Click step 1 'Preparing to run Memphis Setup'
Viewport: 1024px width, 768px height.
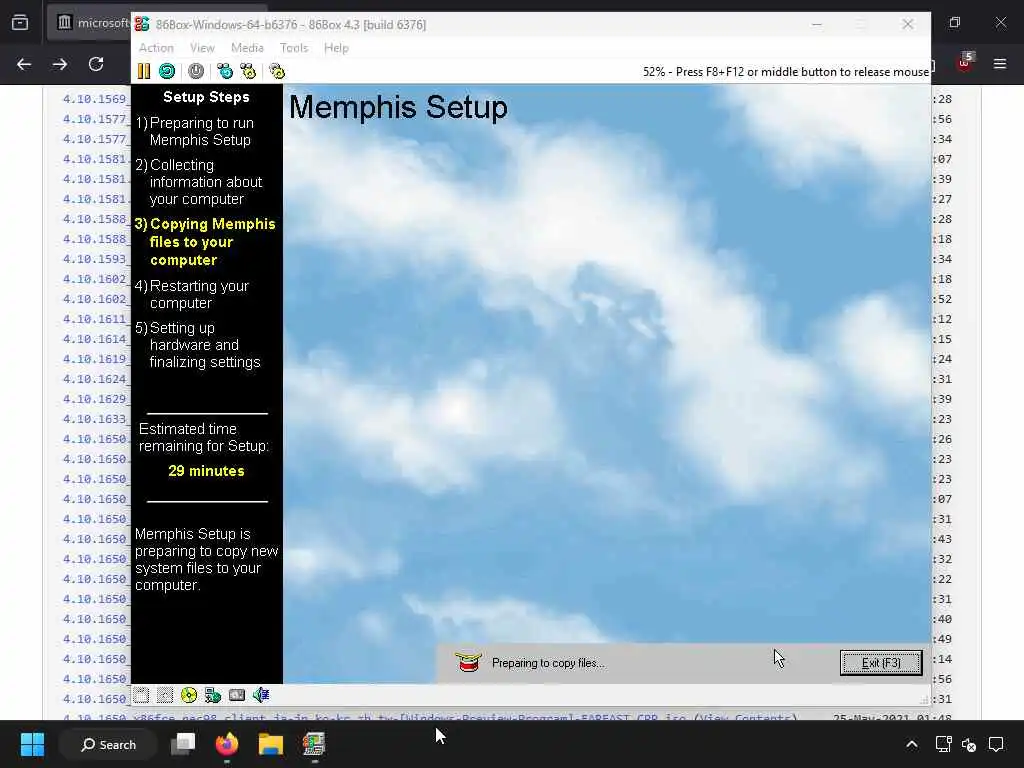[x=195, y=131]
